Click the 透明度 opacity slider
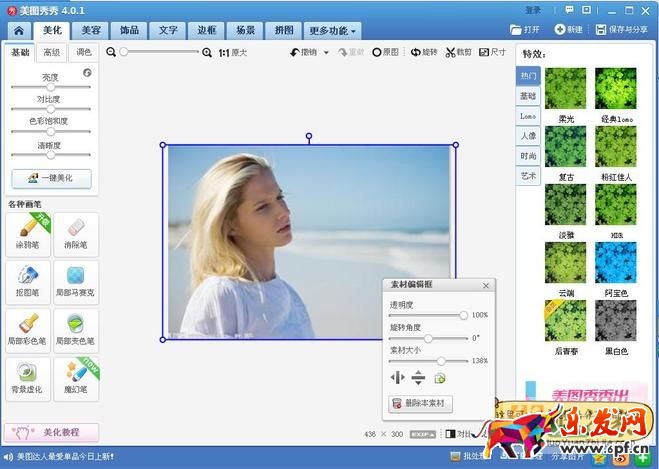The height and width of the screenshot is (469, 659). (427, 315)
